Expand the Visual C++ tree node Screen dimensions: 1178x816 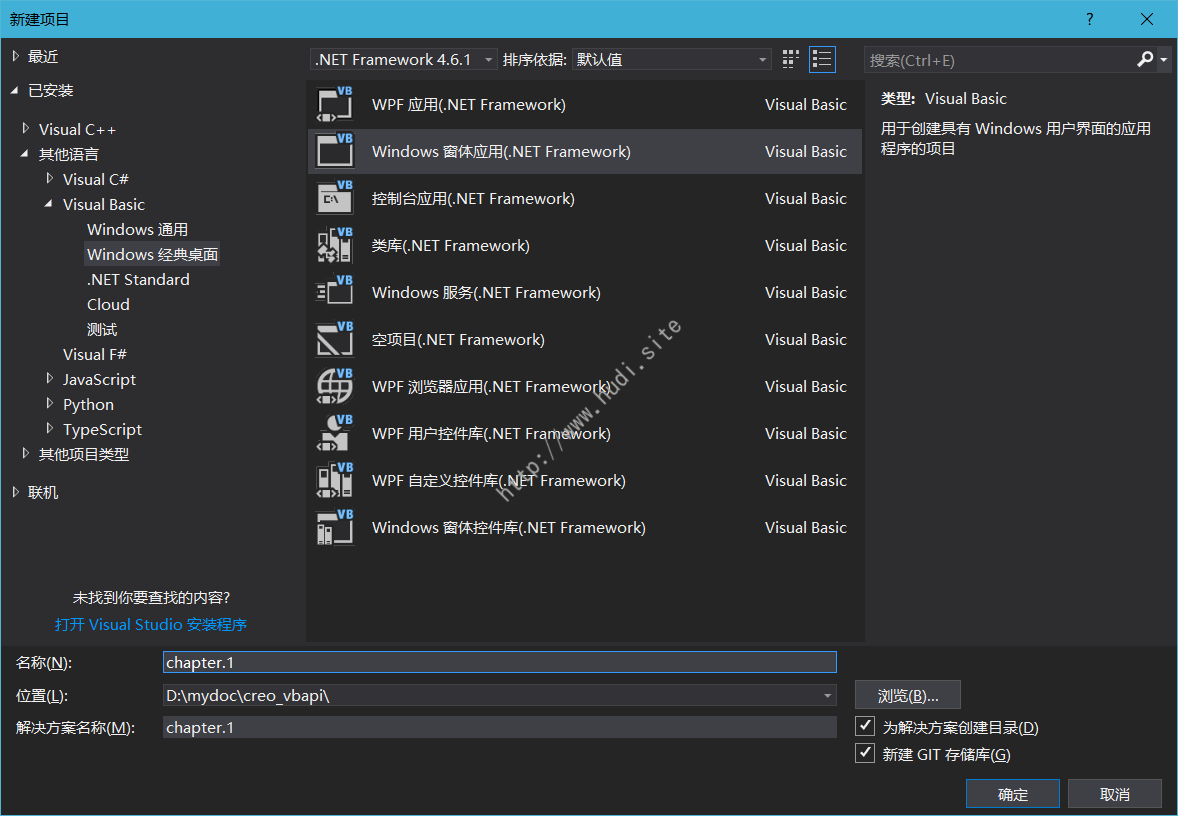click(x=26, y=128)
